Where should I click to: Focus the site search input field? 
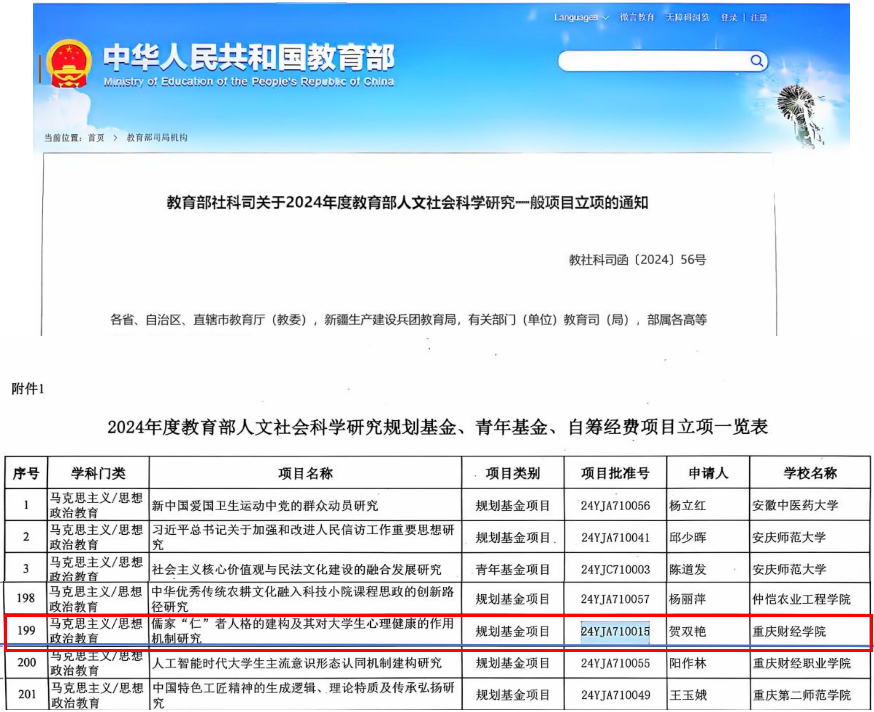pyautogui.click(x=653, y=61)
